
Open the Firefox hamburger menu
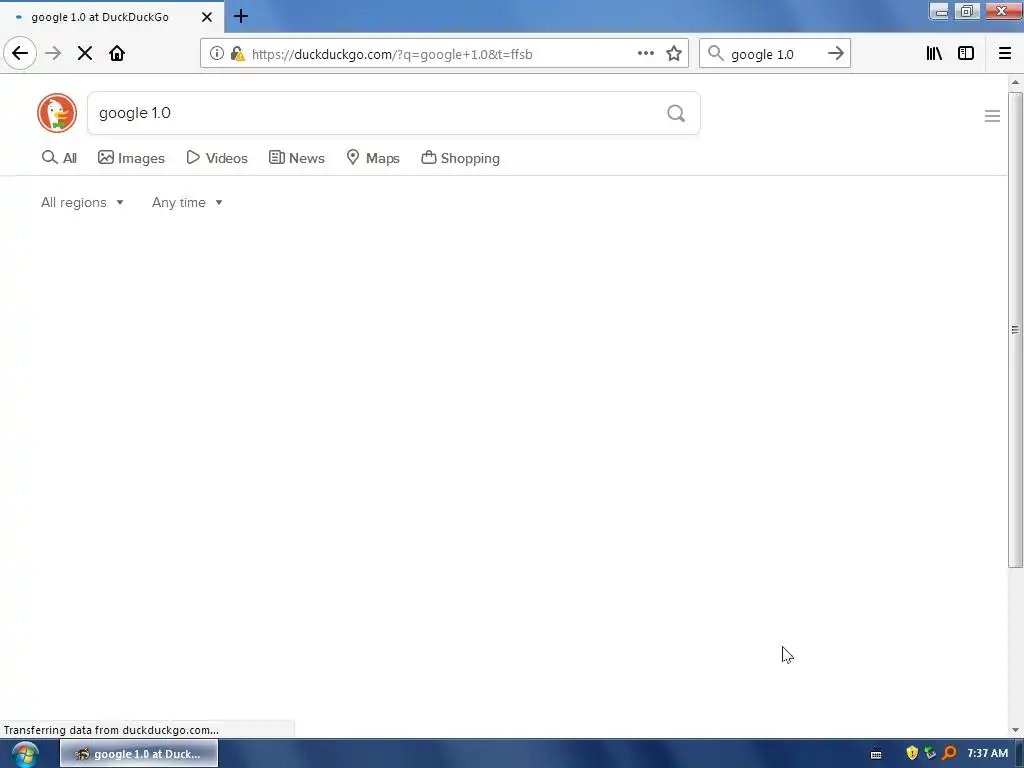[x=1004, y=54]
